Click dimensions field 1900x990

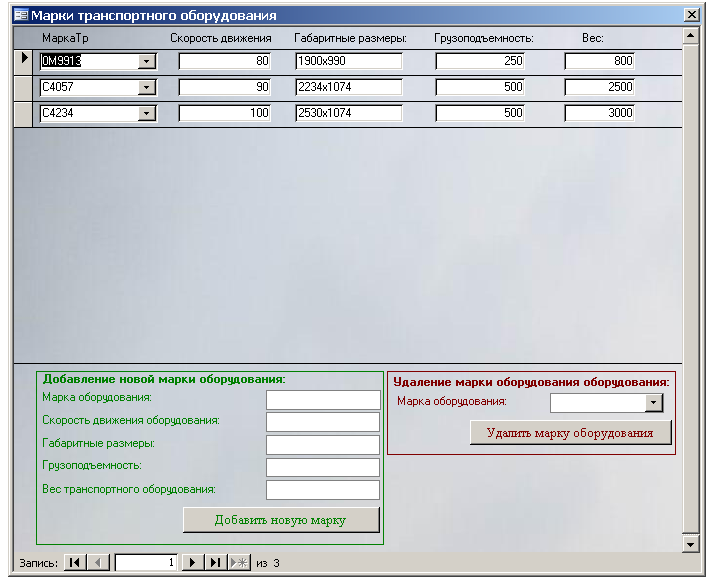(349, 61)
